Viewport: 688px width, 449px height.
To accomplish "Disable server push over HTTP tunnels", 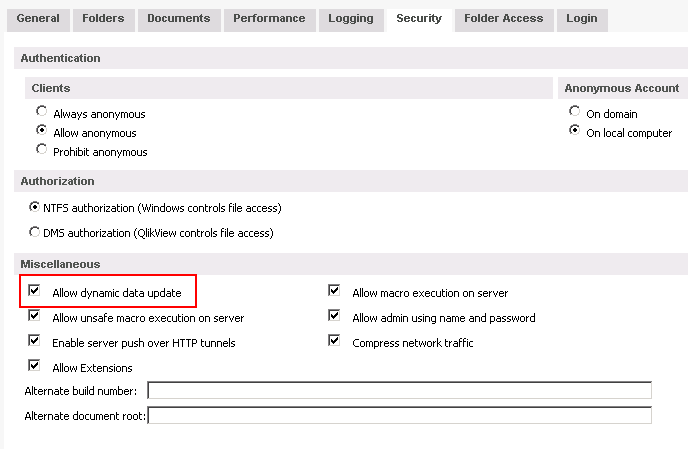I will 35,341.
